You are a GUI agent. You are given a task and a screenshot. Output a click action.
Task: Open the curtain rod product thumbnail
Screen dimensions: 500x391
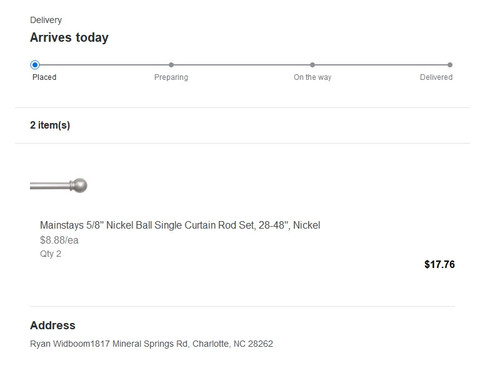point(59,185)
